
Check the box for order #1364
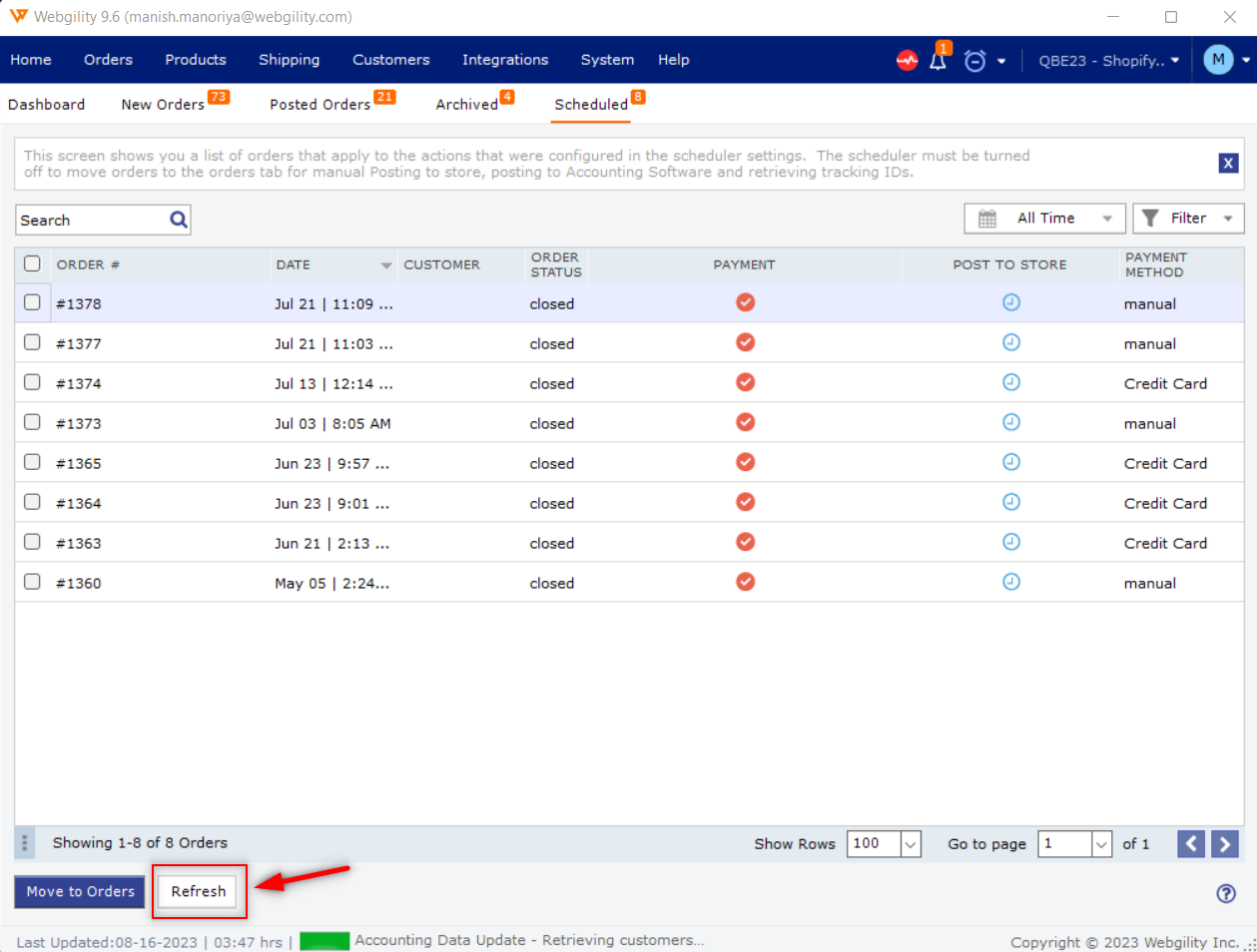[32, 502]
